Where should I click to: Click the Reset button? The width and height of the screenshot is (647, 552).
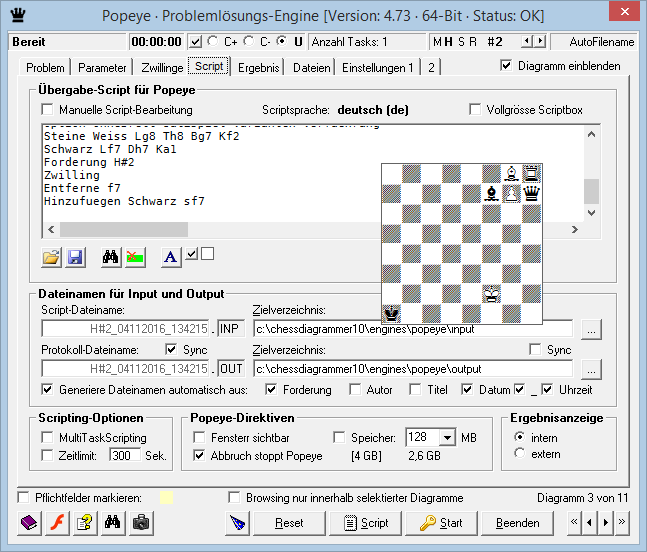pyautogui.click(x=289, y=523)
